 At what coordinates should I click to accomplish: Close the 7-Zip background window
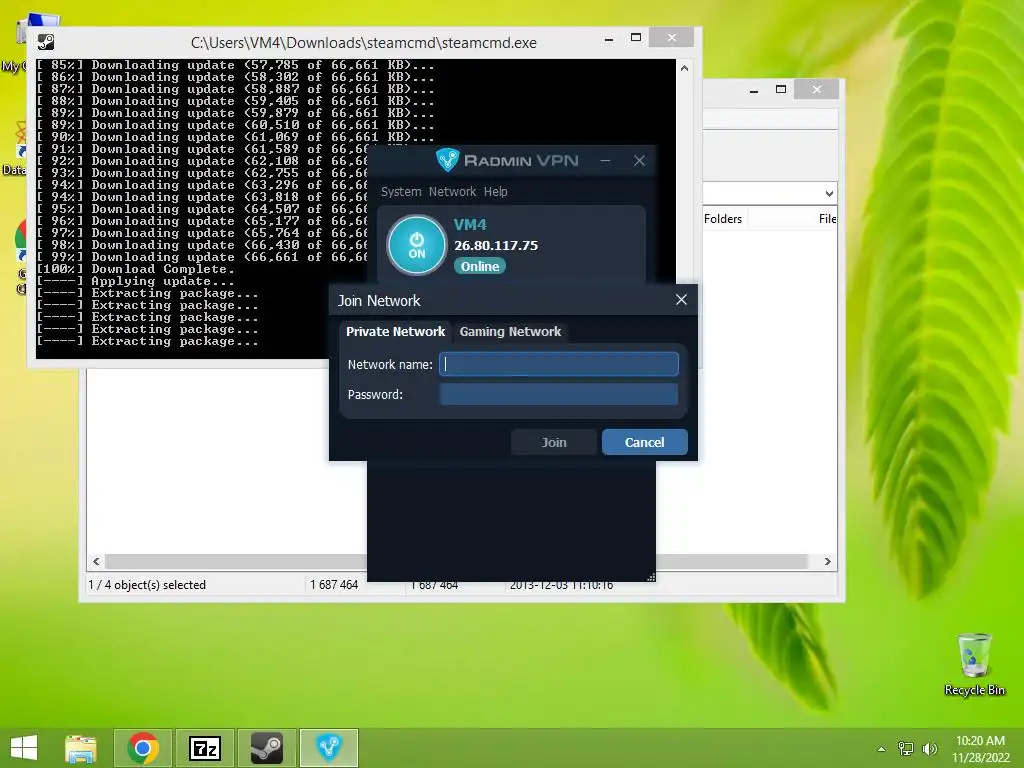(x=816, y=89)
